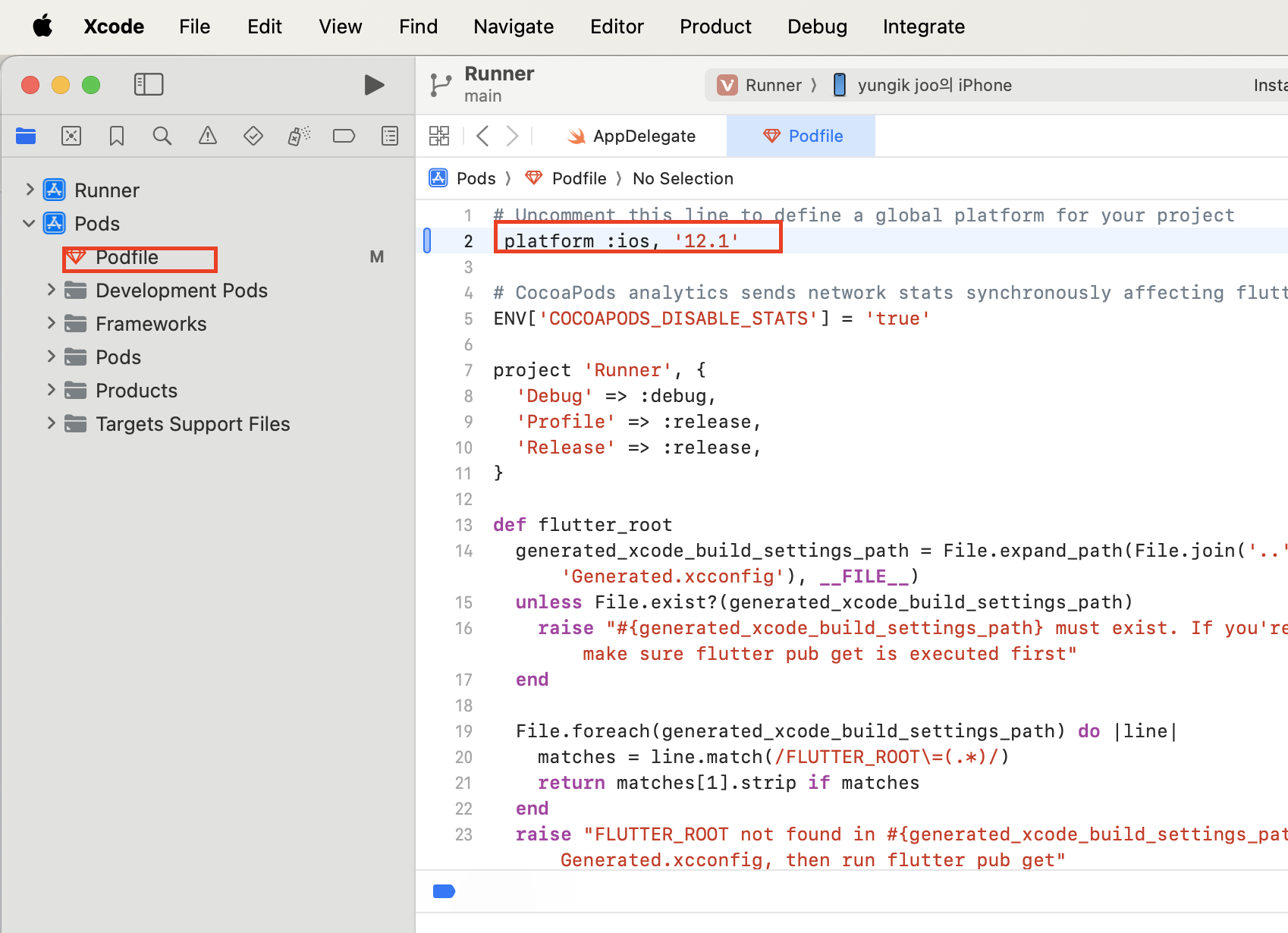Open the Edit menu
This screenshot has width=1288, height=933.
click(265, 27)
